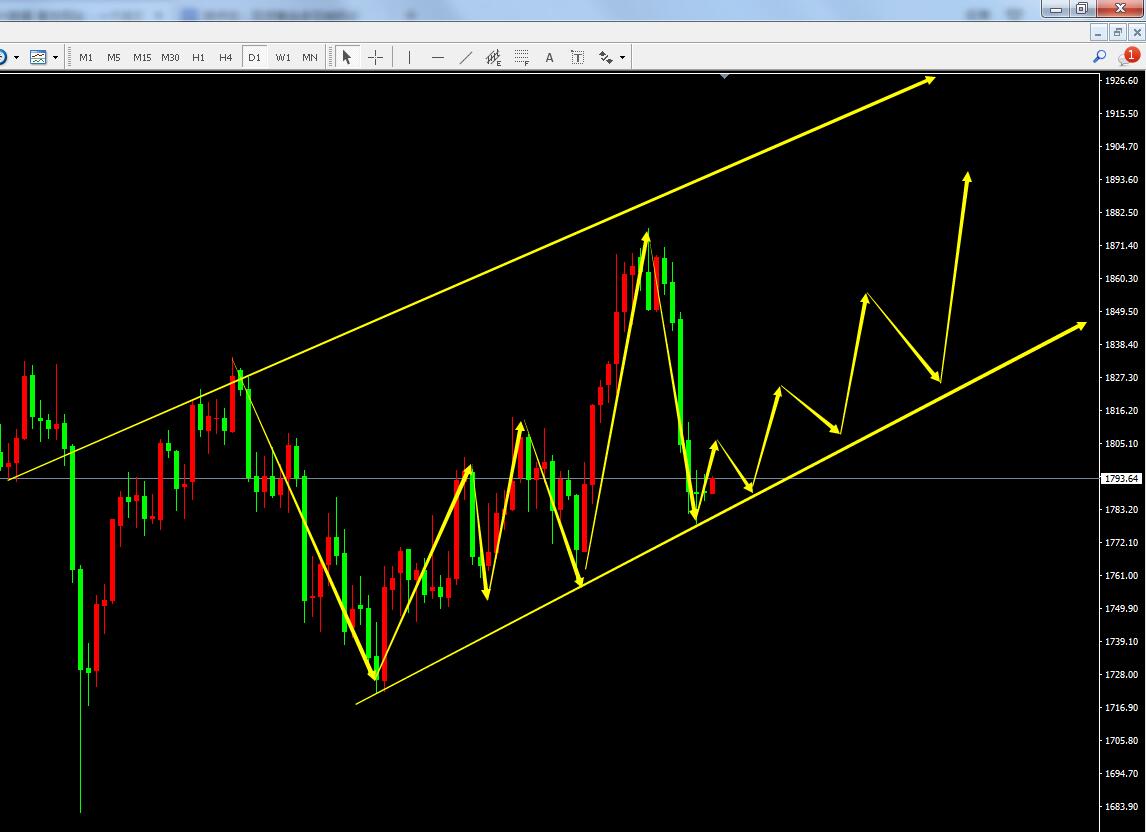The image size is (1146, 832).
Task: Pick the text tool marked A
Action: [x=550, y=57]
